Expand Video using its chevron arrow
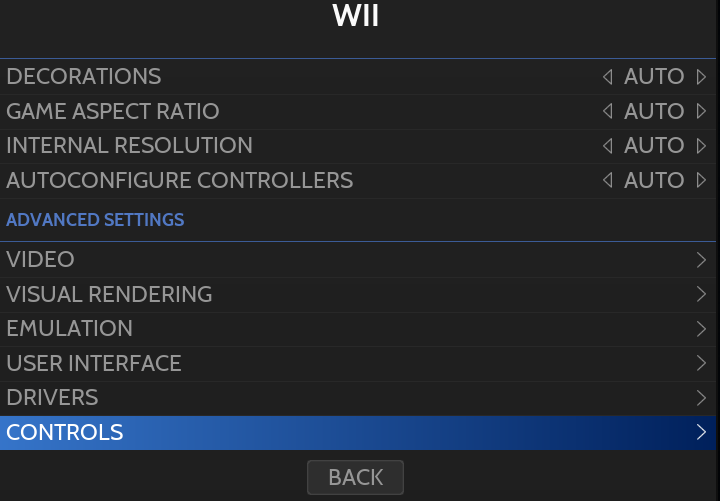Viewport: 720px width, 501px height. click(x=702, y=260)
